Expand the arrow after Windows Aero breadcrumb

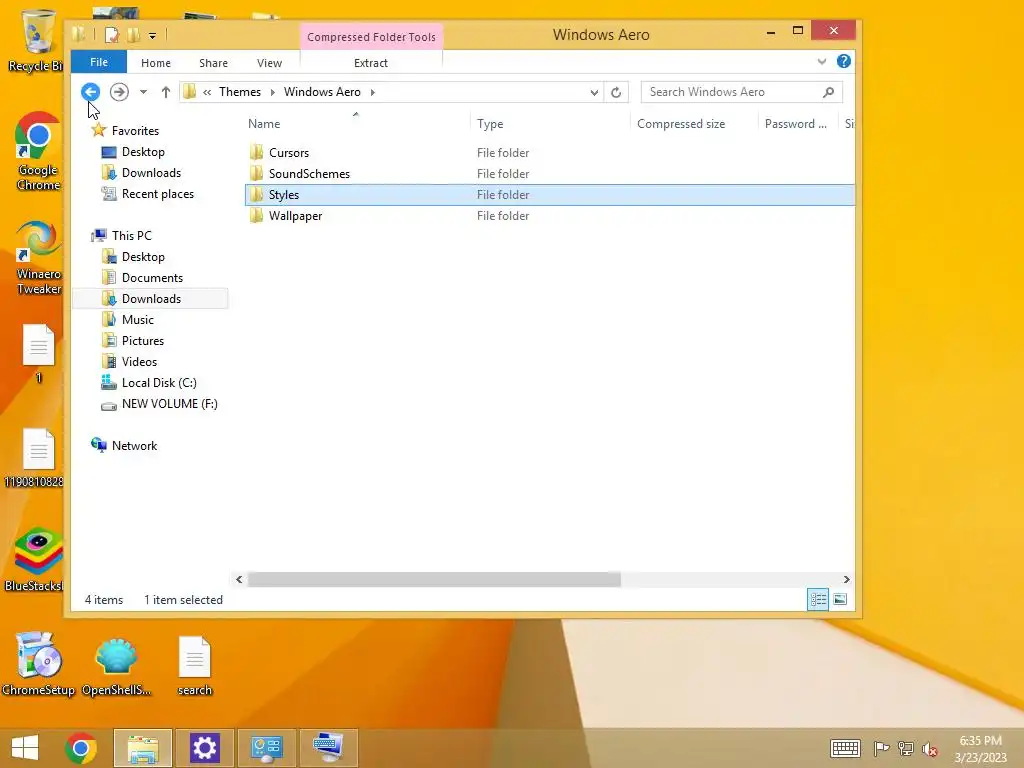point(373,92)
